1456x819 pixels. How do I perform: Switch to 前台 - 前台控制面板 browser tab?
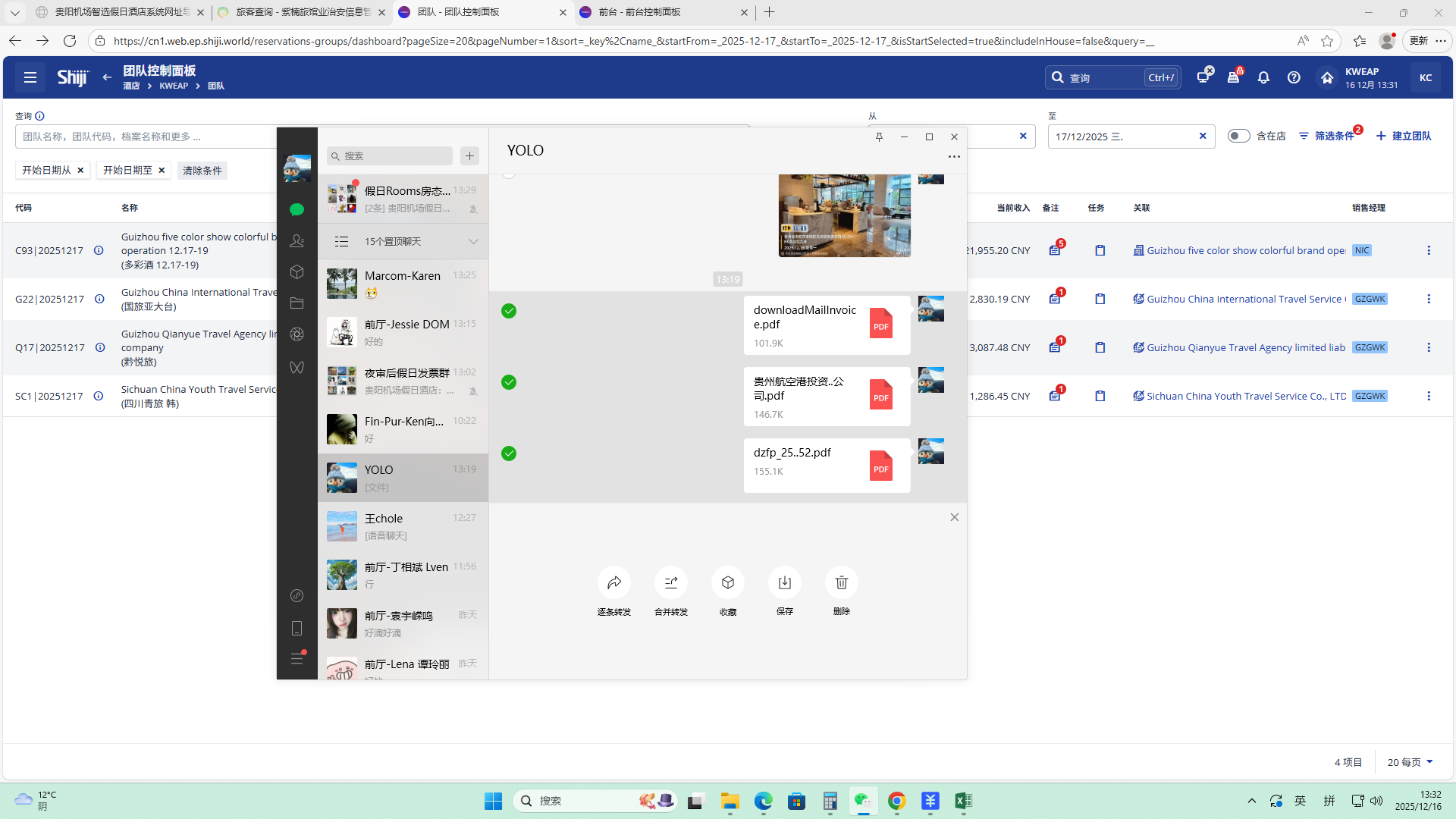[652, 12]
